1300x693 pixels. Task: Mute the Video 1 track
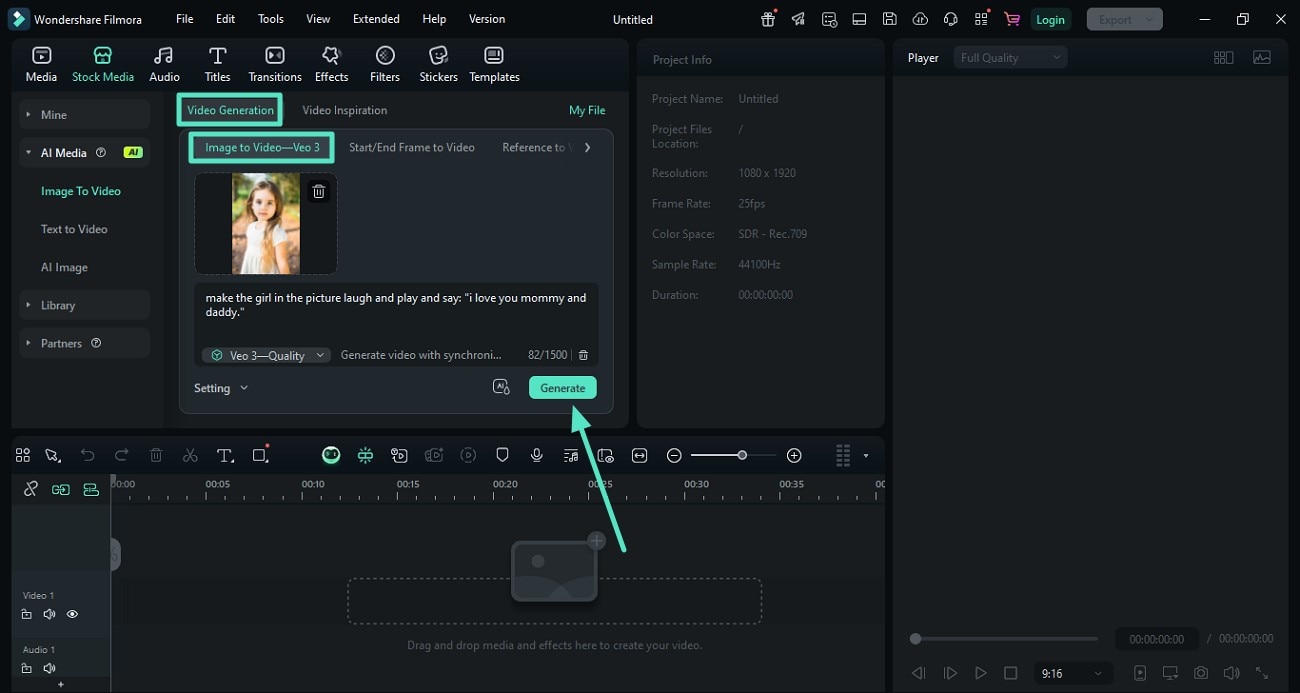(49, 614)
